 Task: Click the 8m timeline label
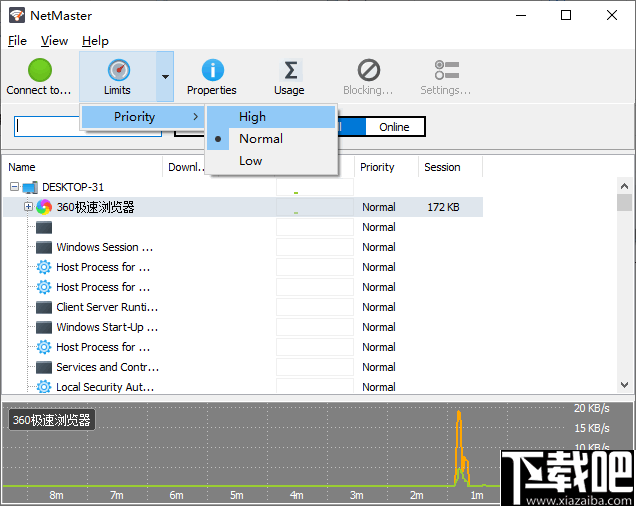(56, 495)
